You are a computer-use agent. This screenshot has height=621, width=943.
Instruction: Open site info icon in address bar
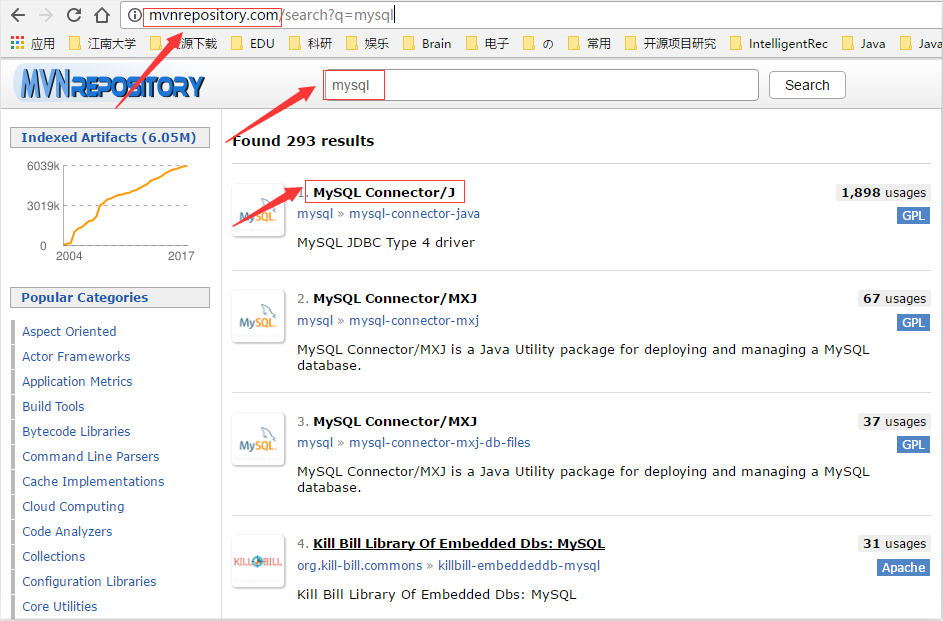tap(135, 15)
